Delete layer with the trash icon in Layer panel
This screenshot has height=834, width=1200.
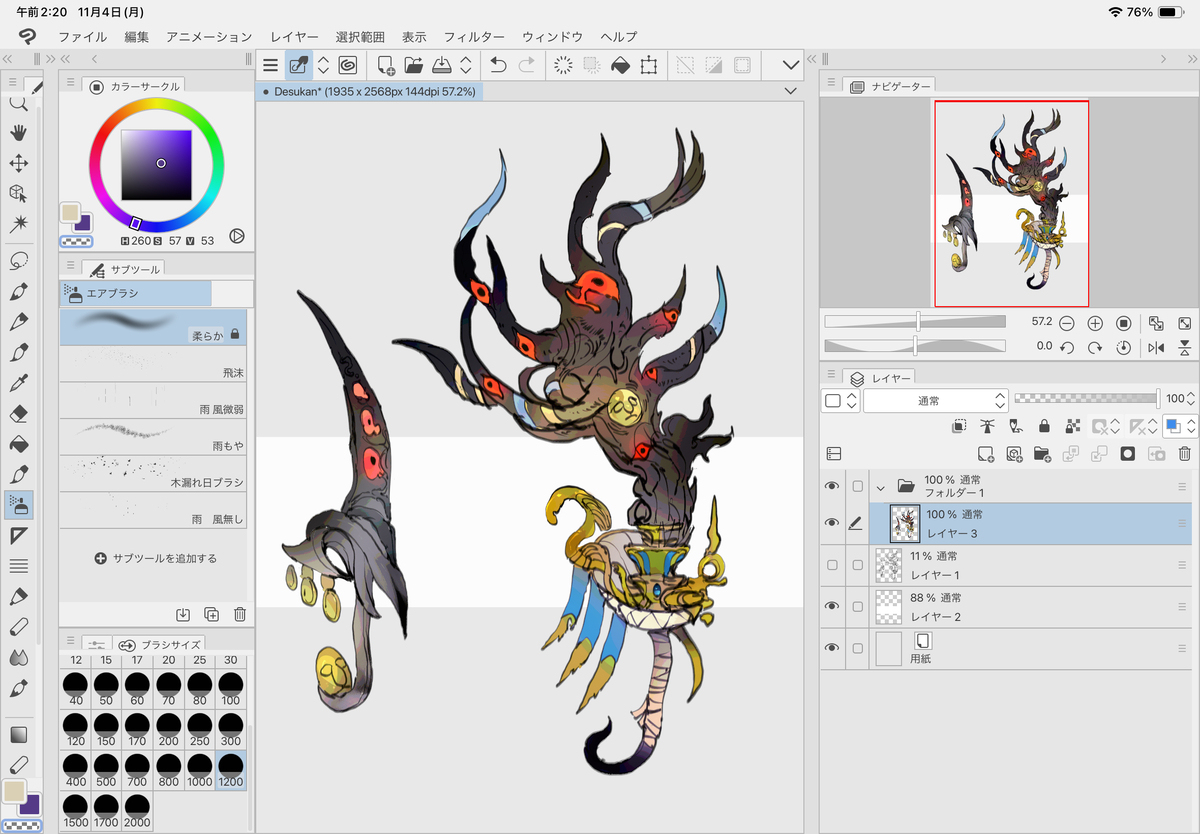point(1185,454)
